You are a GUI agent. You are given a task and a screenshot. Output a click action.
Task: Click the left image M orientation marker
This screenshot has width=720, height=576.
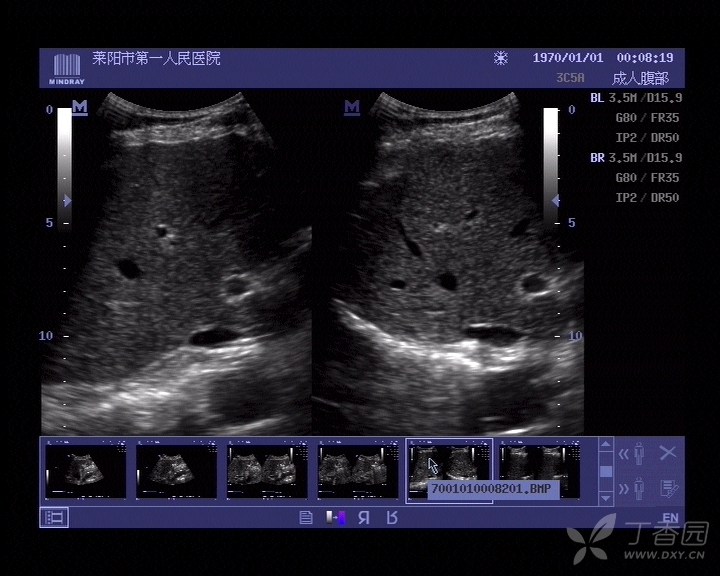click(80, 107)
